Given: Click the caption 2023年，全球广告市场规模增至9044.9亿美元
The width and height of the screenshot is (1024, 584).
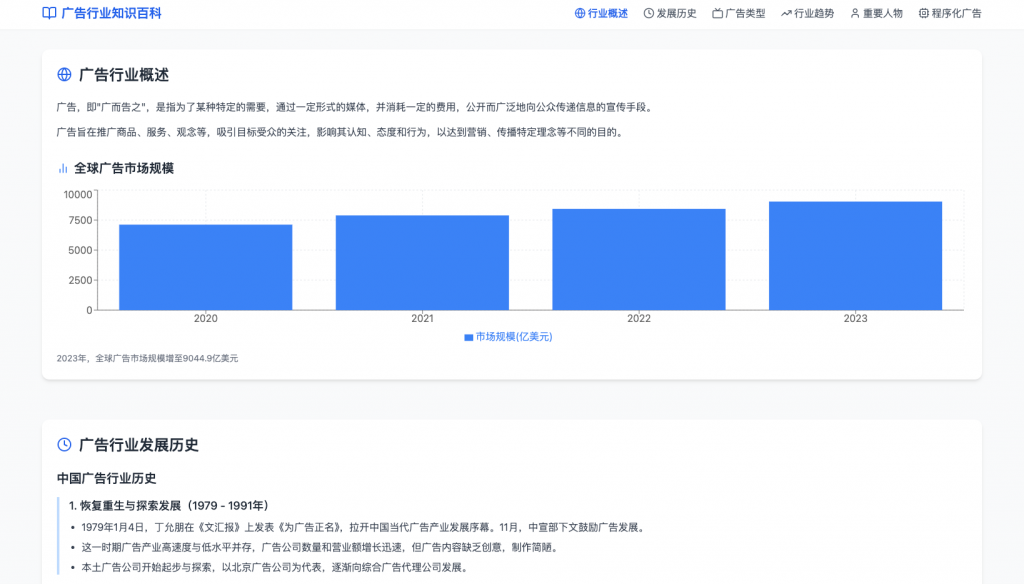Looking at the screenshot, I should (148, 359).
